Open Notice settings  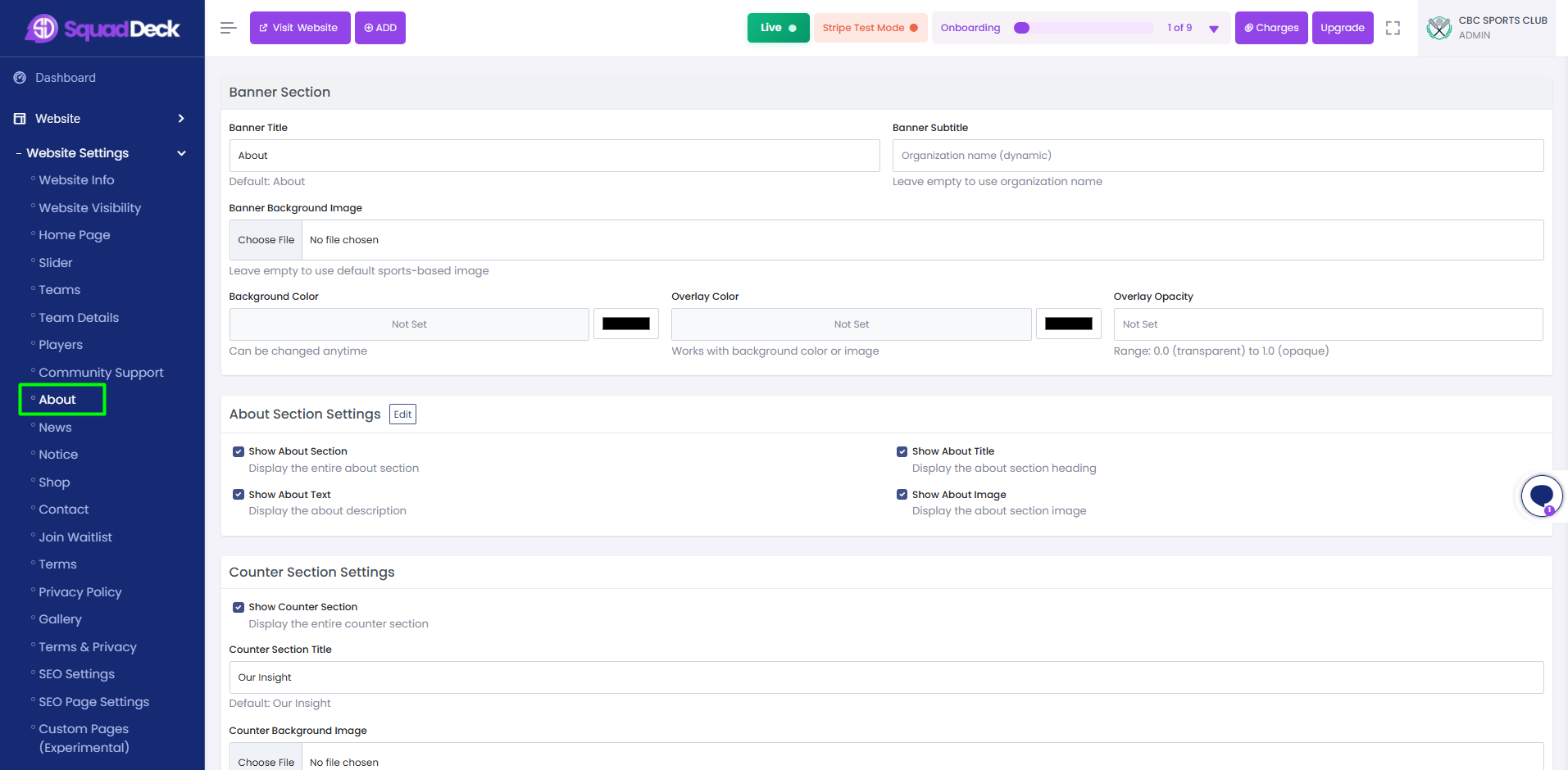[58, 455]
